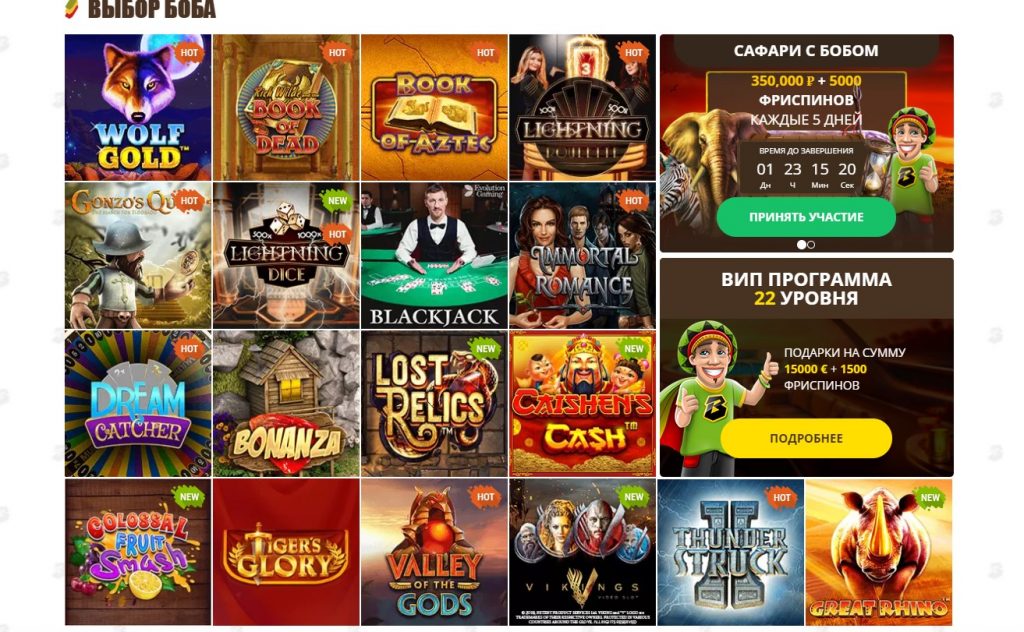
Task: Open Thunderstruck II game tile
Action: (731, 552)
